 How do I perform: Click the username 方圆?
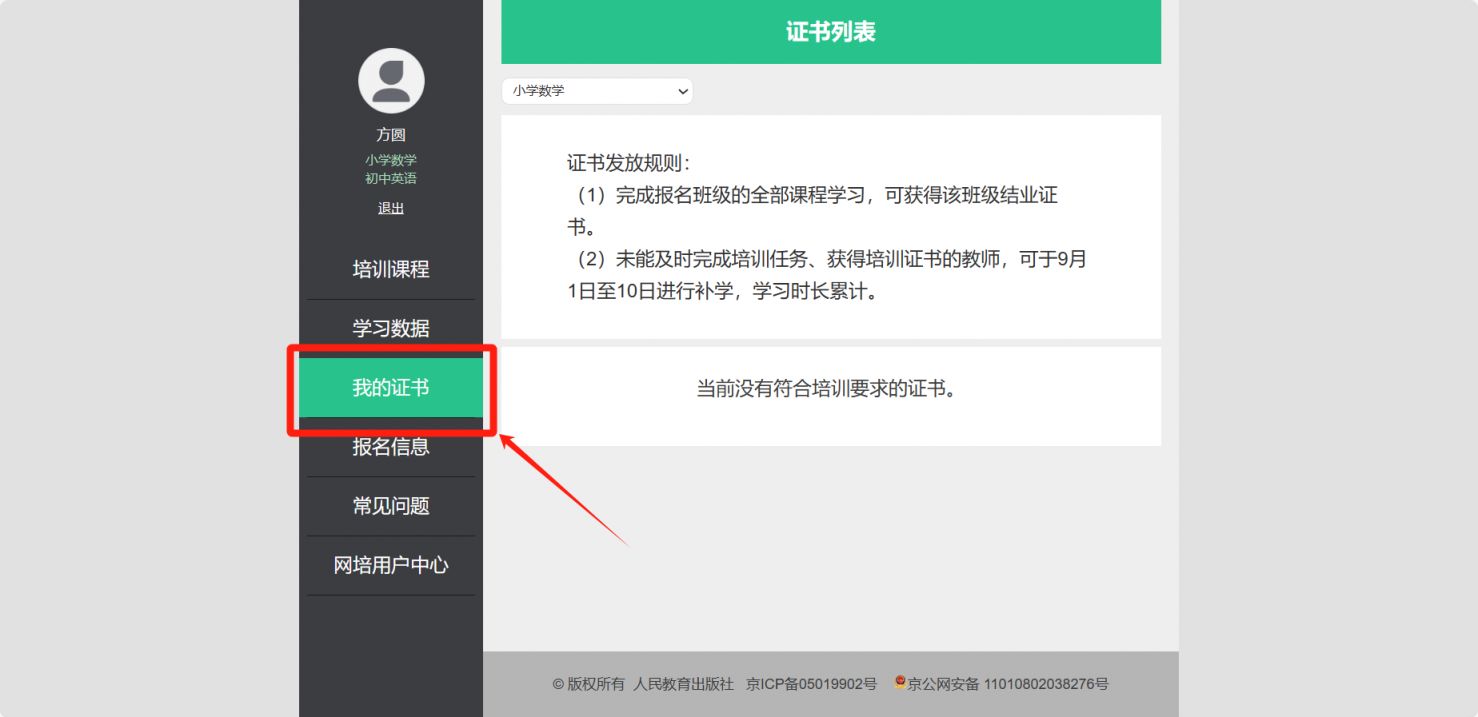coord(391,135)
